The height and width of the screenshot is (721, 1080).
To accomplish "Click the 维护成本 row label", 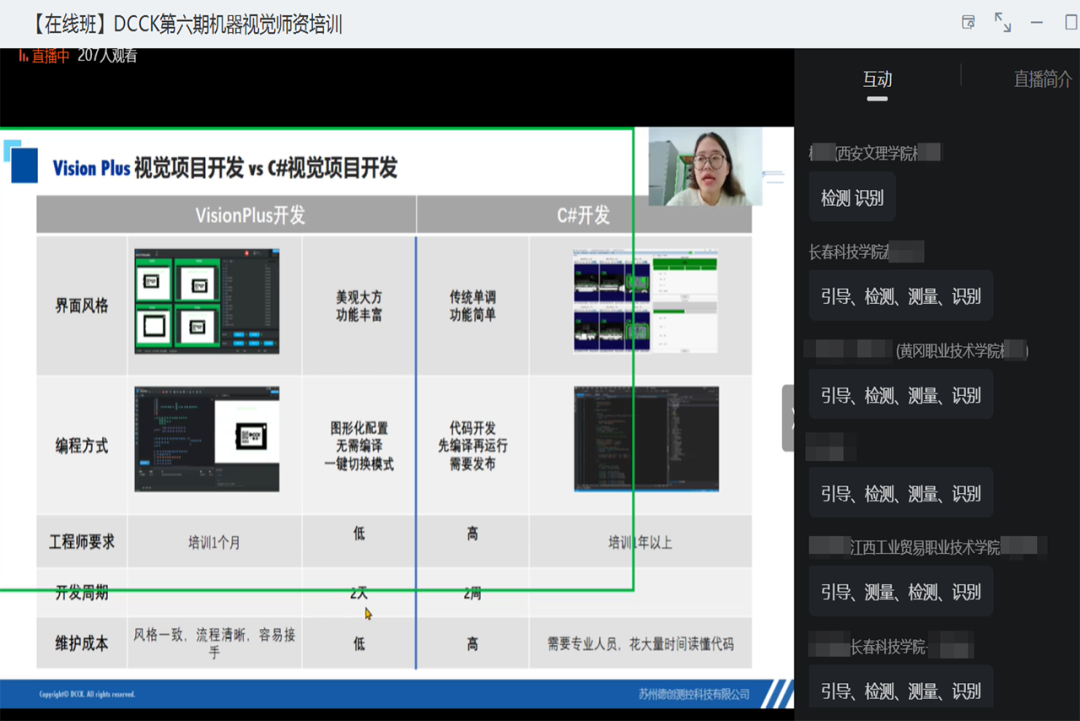I will coord(82,644).
